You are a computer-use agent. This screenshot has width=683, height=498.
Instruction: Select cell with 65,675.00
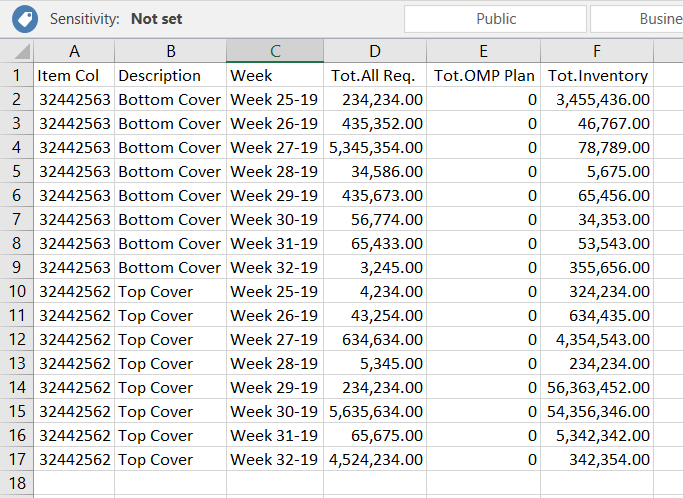[375, 435]
